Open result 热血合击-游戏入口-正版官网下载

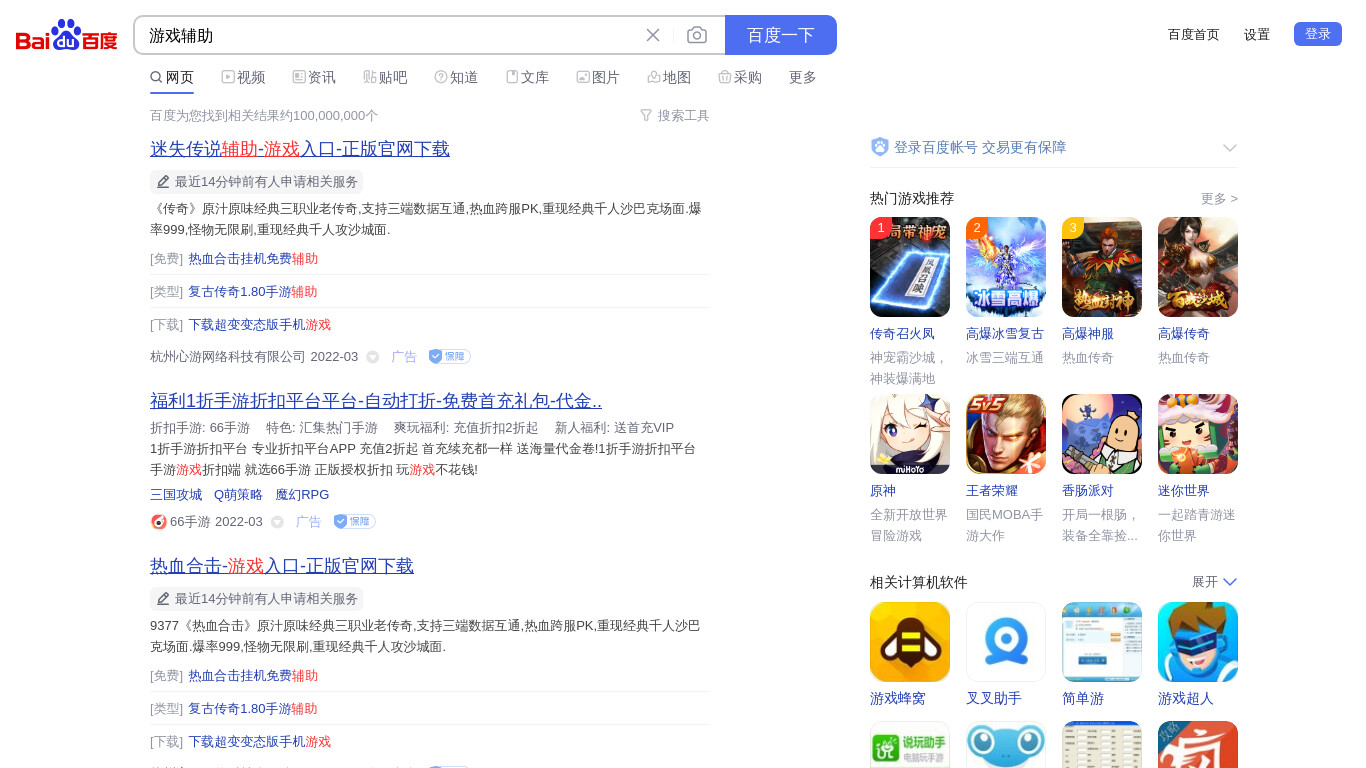tap(282, 565)
